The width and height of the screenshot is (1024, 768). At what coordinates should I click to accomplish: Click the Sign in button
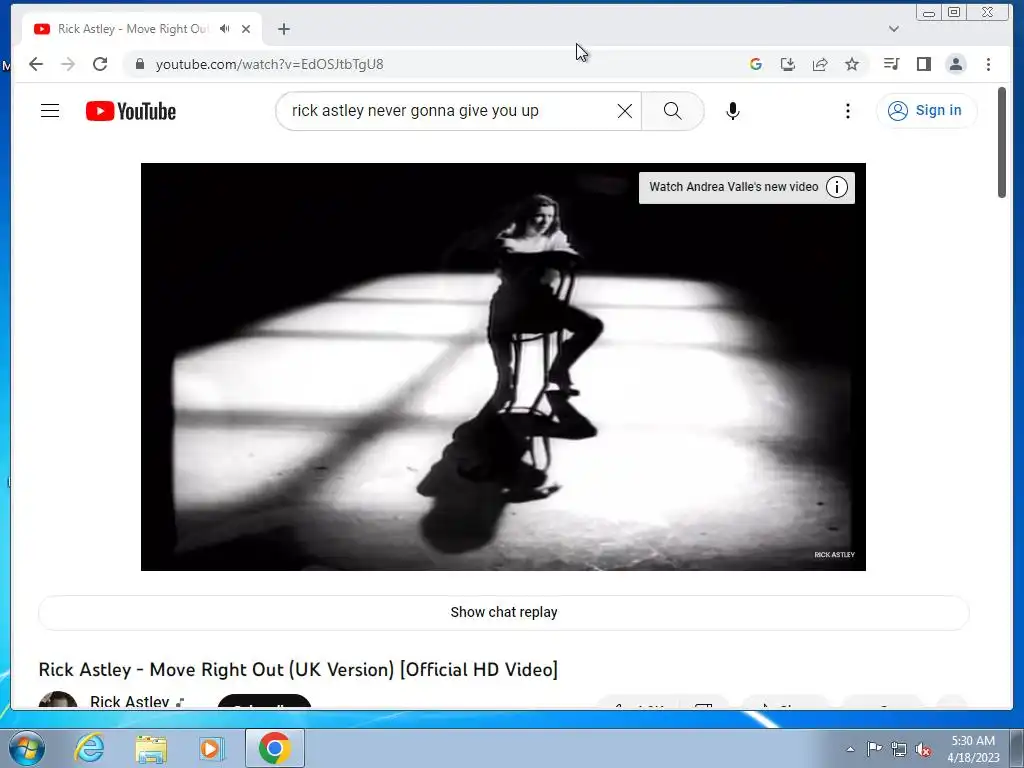[x=926, y=110]
